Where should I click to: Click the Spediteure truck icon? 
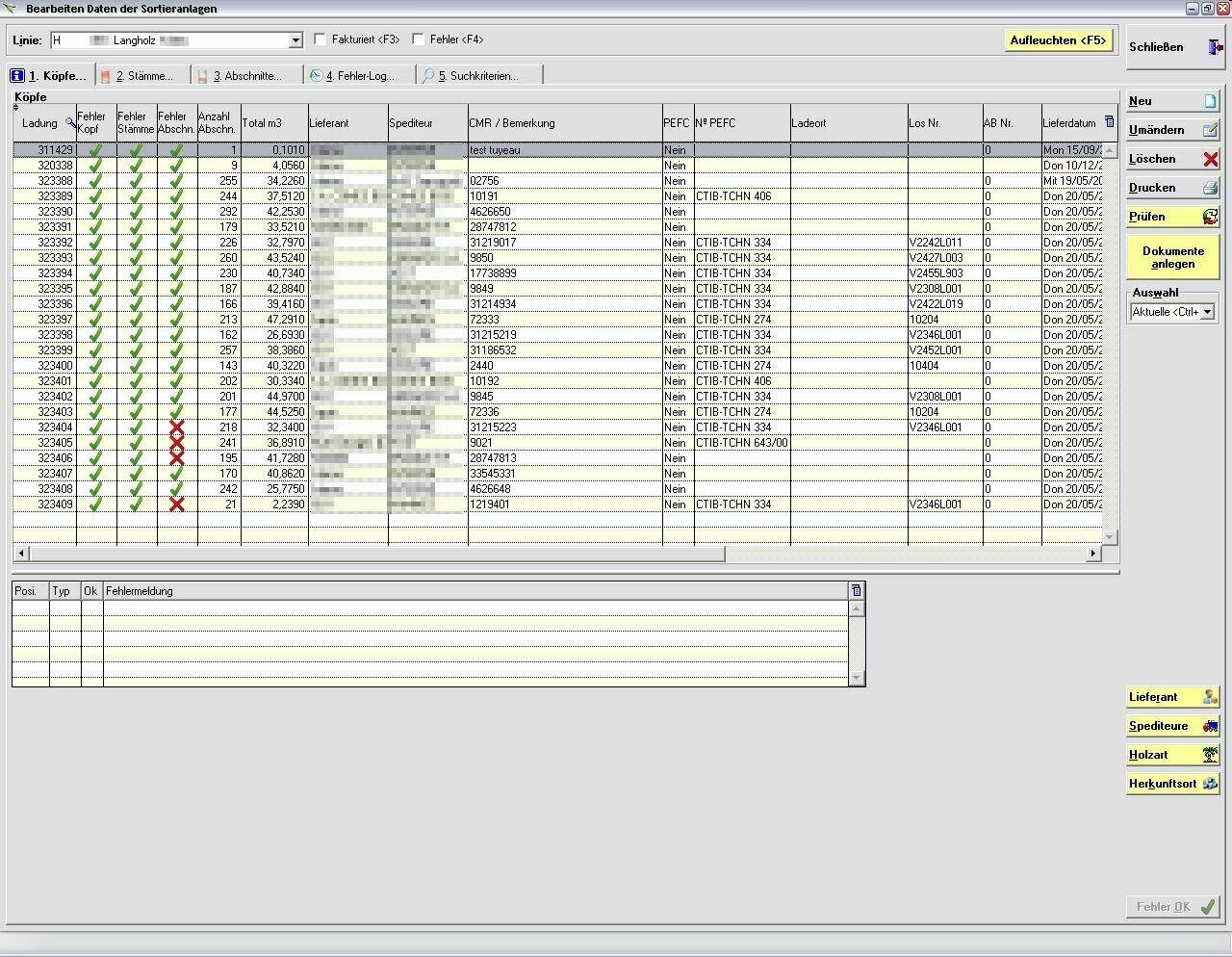coord(1210,726)
